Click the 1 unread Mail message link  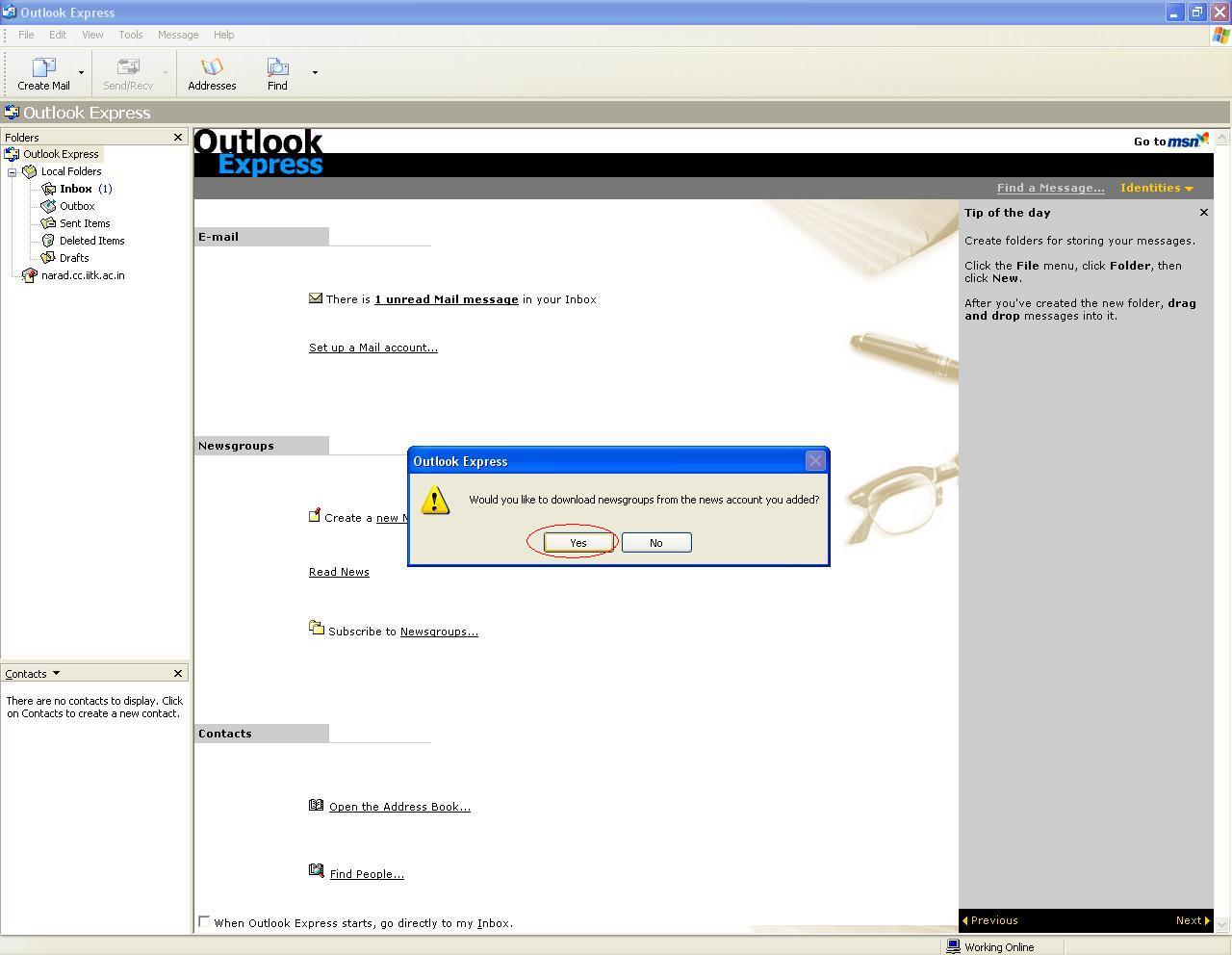click(446, 299)
